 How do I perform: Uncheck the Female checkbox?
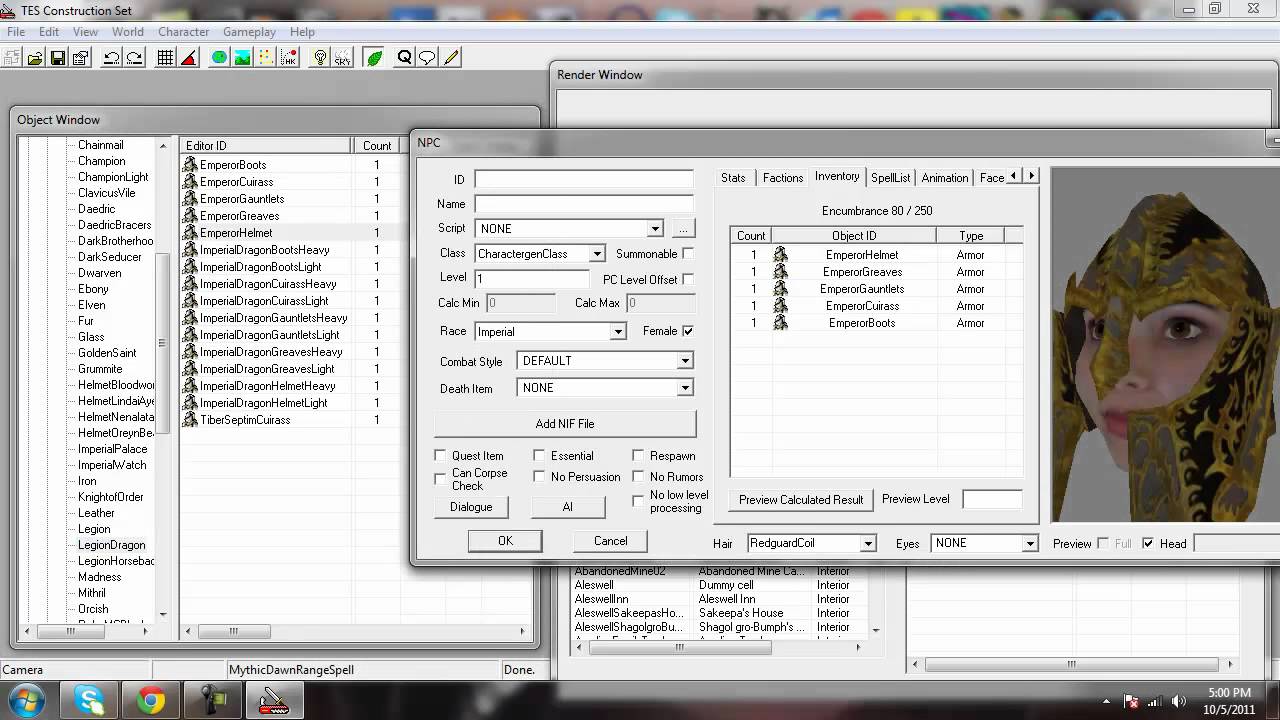[688, 331]
